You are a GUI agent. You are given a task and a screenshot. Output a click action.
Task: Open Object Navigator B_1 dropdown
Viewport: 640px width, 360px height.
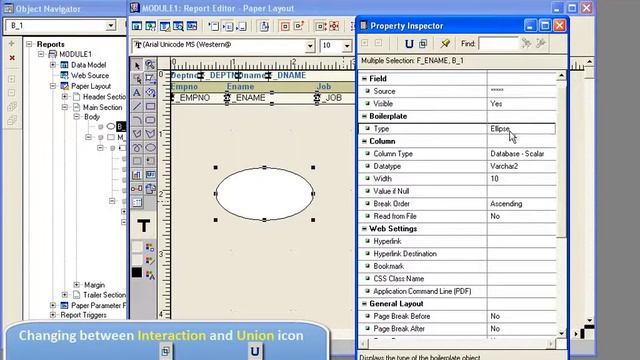pos(111,26)
